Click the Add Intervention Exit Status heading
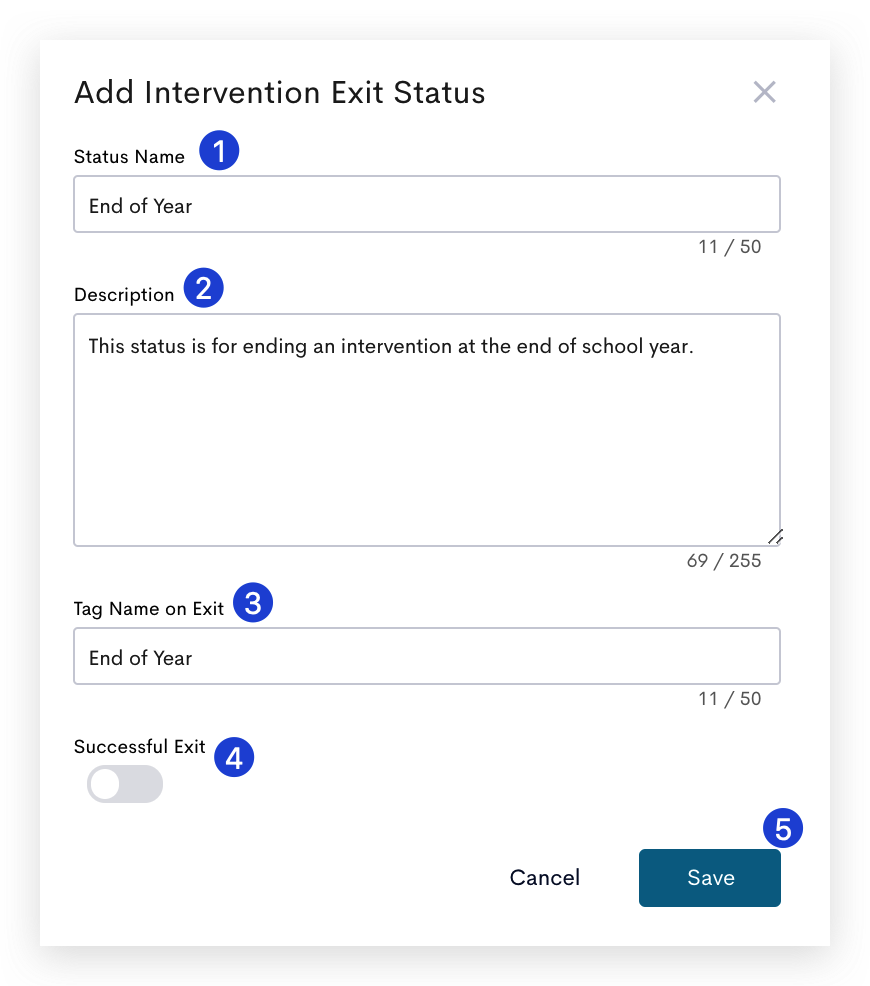This screenshot has width=870, height=986. 280,92
